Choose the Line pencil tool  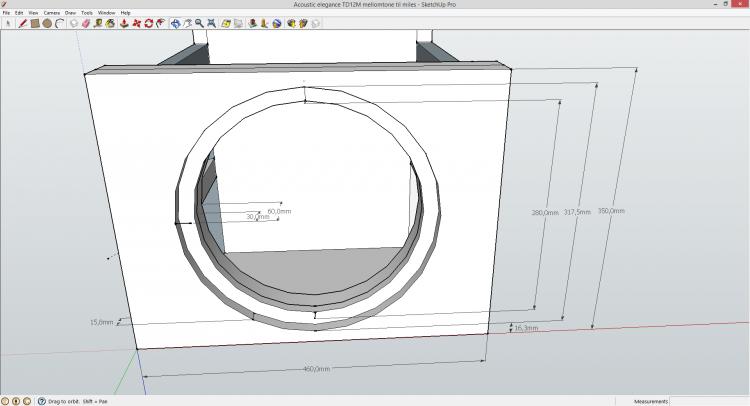point(23,23)
